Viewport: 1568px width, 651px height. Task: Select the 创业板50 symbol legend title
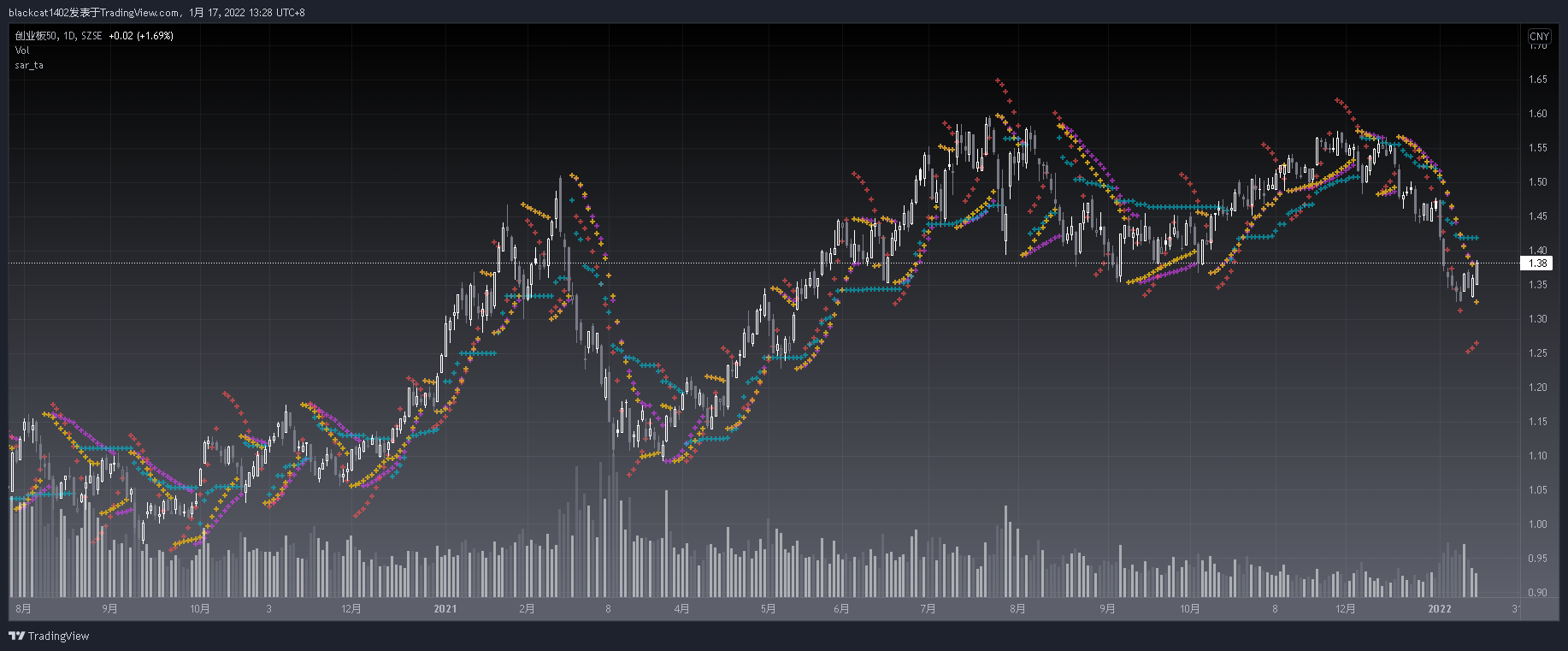click(36, 36)
